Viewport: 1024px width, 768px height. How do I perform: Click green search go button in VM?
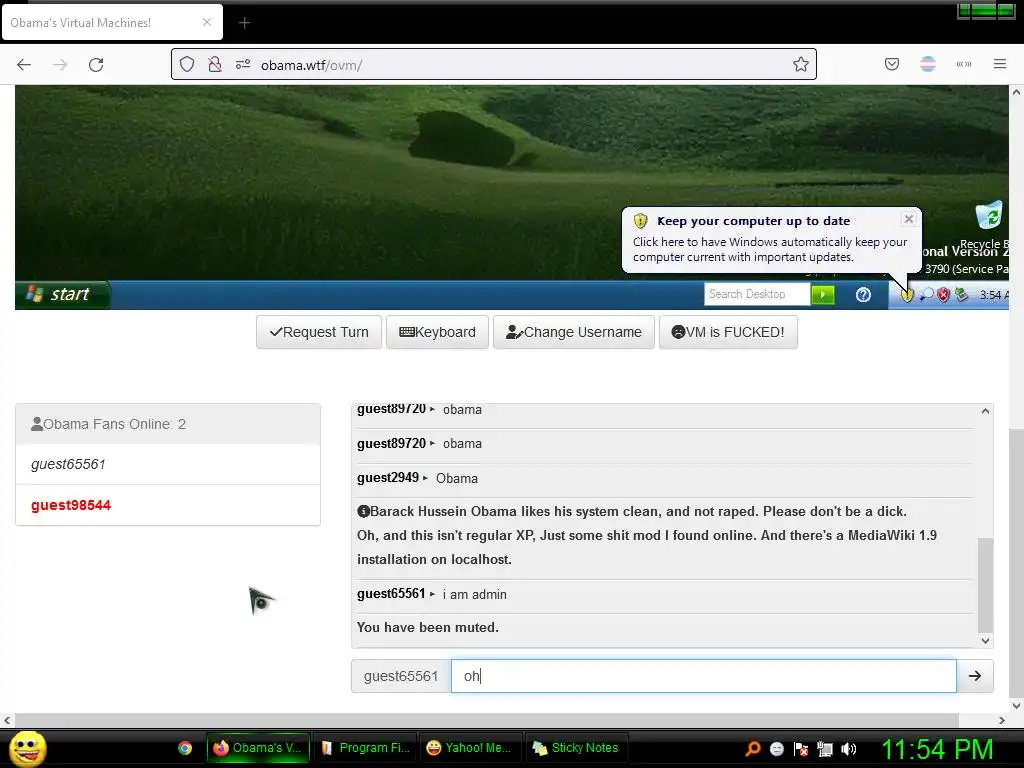[x=822, y=295]
